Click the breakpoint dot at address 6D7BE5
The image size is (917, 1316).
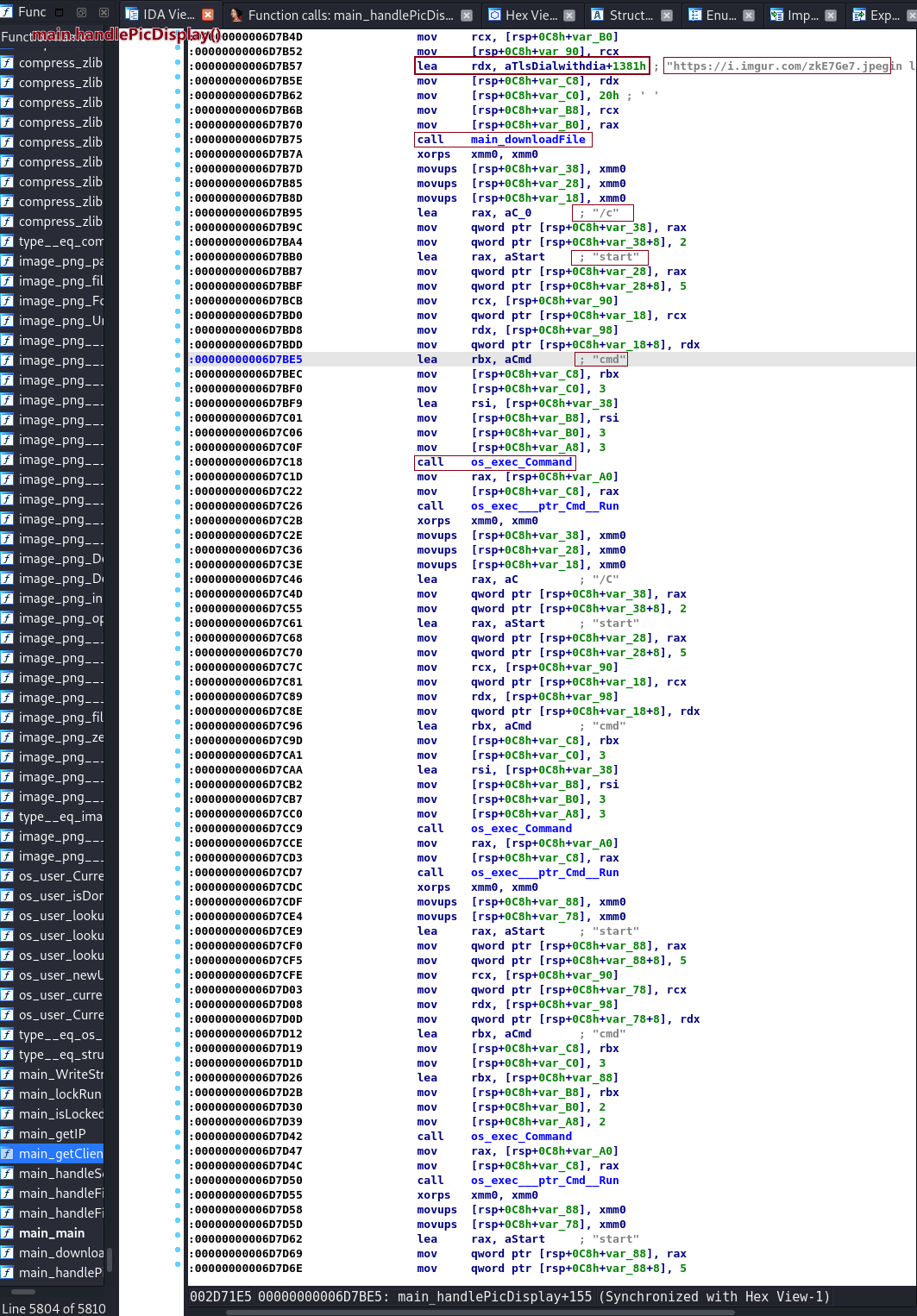coord(179,360)
